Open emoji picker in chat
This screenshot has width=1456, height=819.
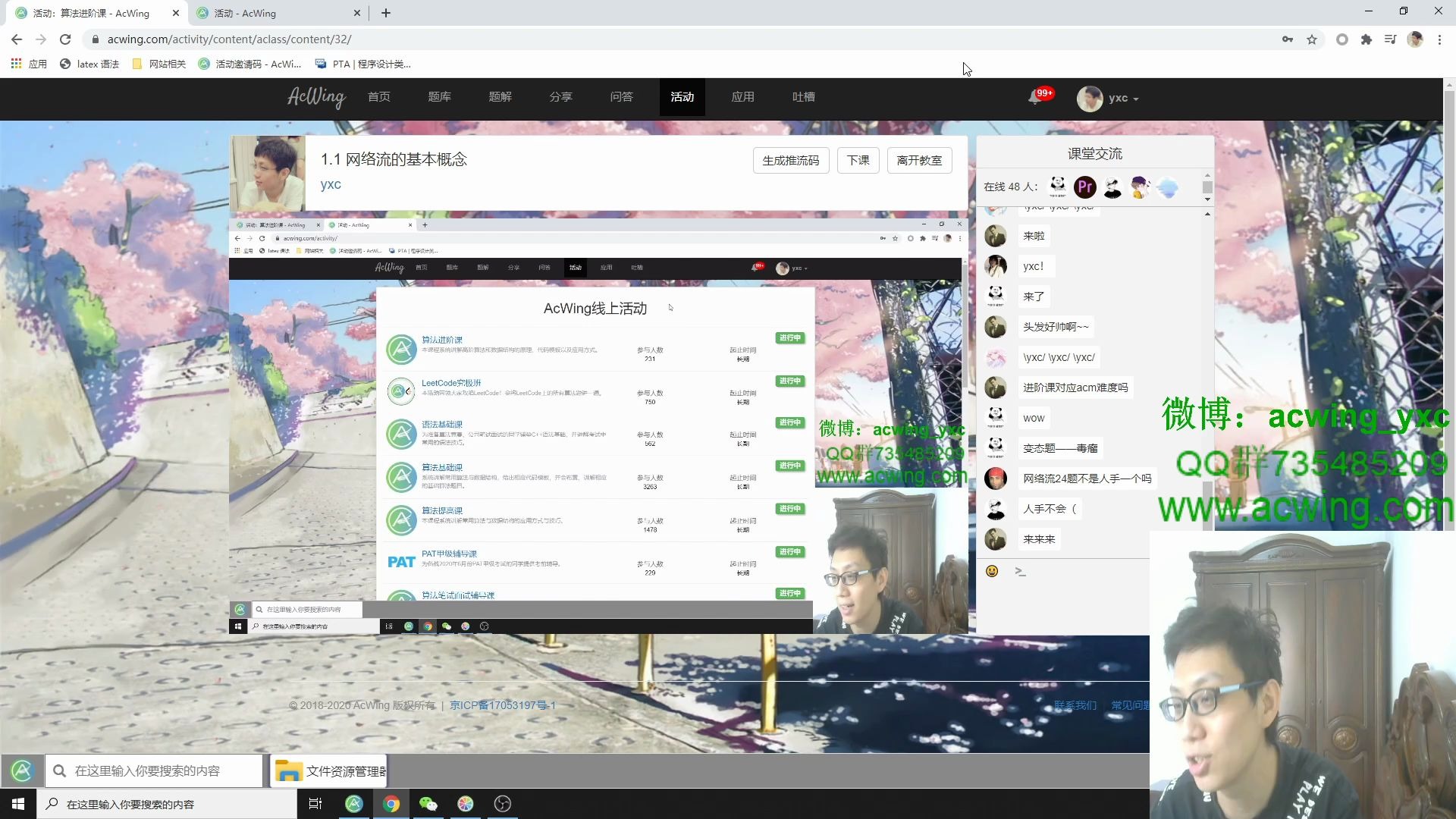click(992, 571)
